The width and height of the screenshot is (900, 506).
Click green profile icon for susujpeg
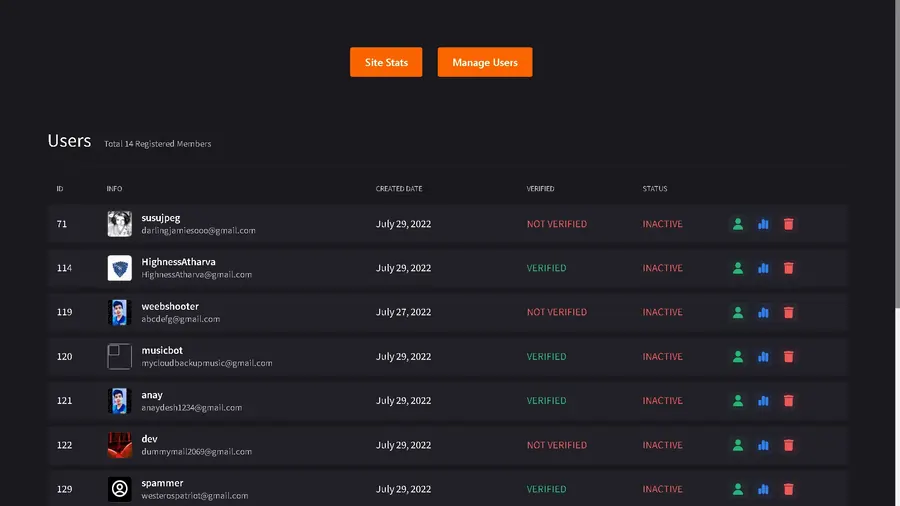738,224
